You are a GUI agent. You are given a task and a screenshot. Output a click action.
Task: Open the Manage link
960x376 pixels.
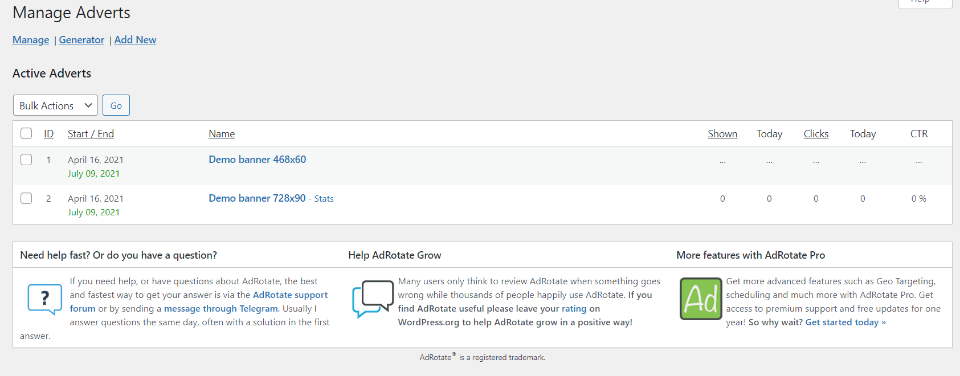pyautogui.click(x=31, y=40)
